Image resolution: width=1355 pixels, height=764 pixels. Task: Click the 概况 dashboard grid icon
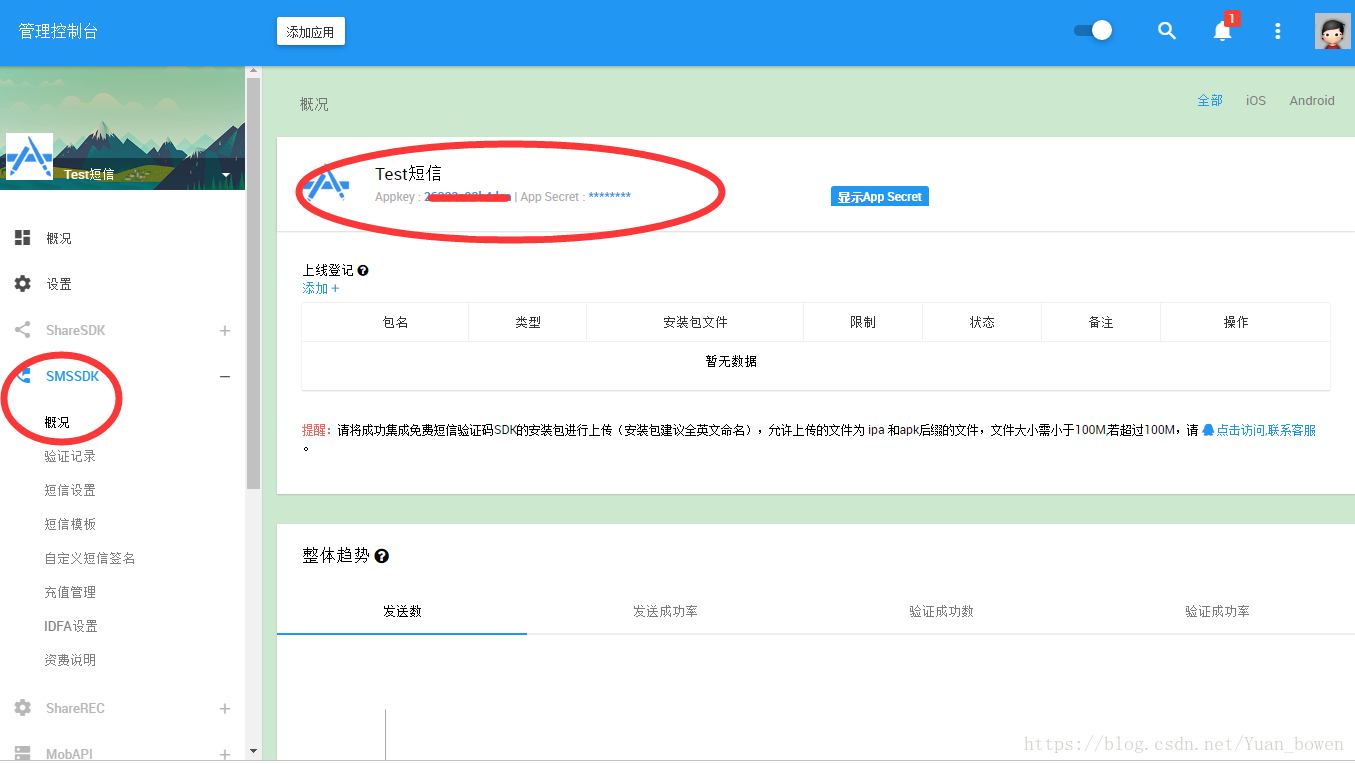click(22, 238)
